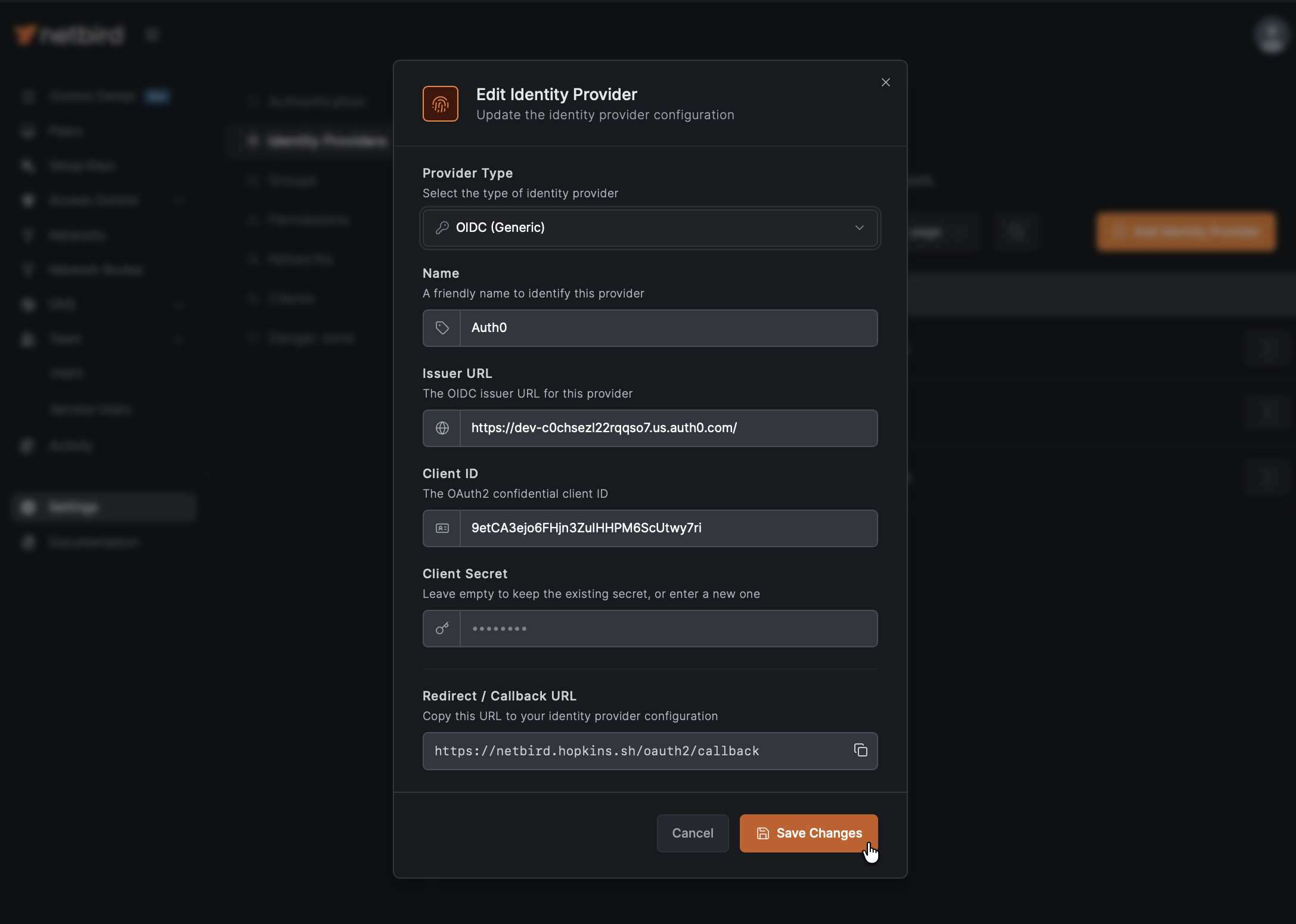The height and width of the screenshot is (924, 1296).
Task: Click the ID badge icon inside the Client ID field
Action: pyautogui.click(x=441, y=528)
